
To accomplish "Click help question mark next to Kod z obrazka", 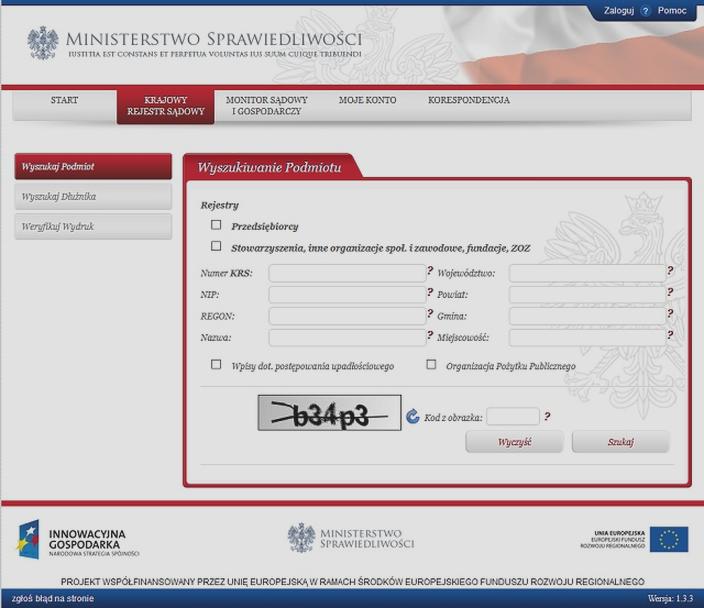I will coord(547,416).
